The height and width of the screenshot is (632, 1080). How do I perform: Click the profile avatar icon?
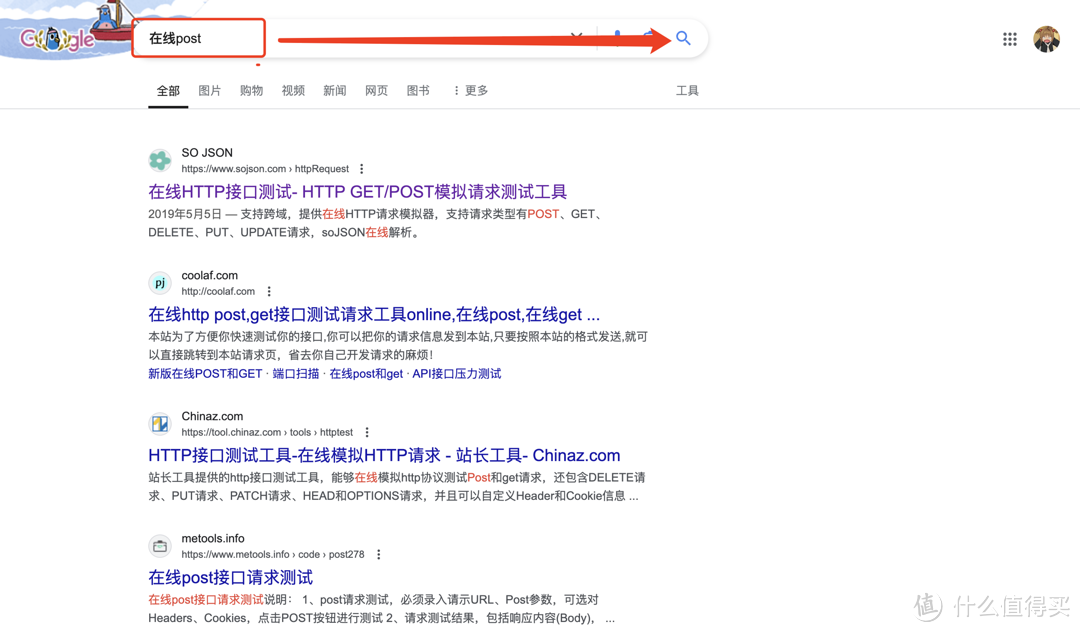pos(1046,39)
